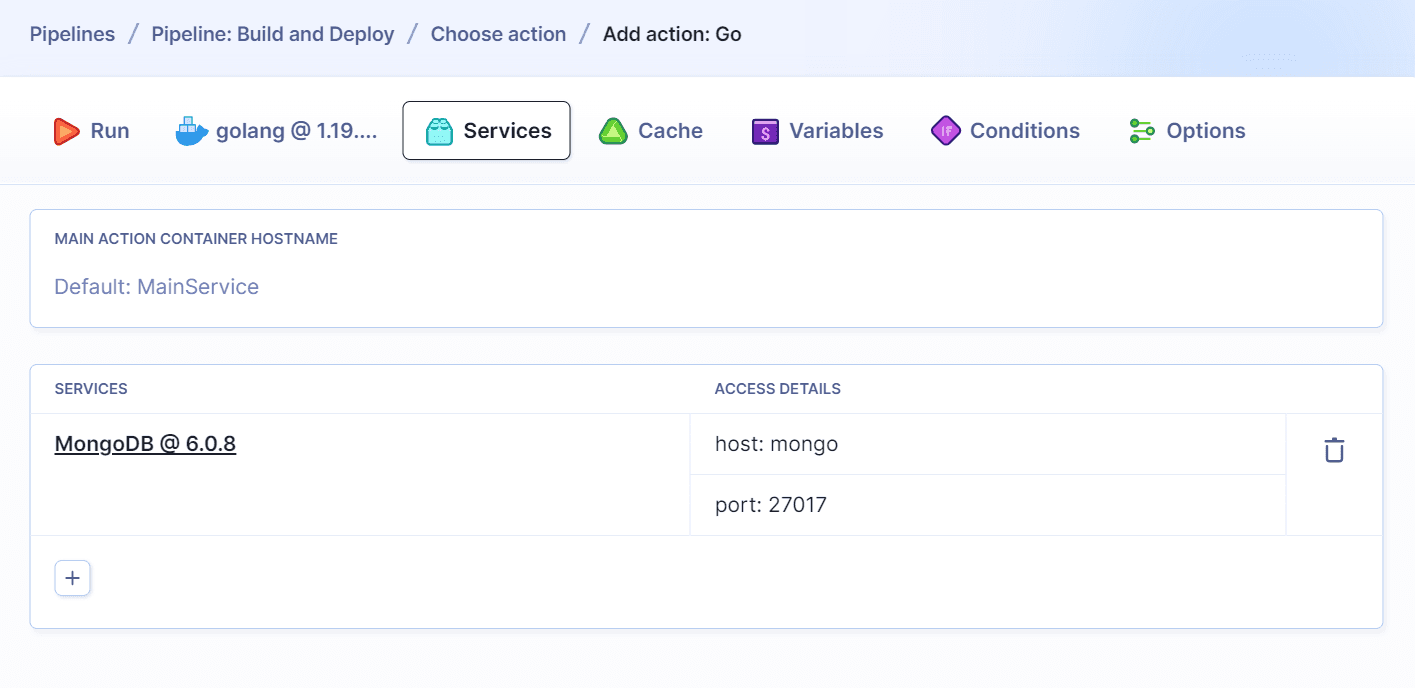The height and width of the screenshot is (688, 1415).
Task: Navigate to Pipelines via breadcrumb
Action: point(71,34)
